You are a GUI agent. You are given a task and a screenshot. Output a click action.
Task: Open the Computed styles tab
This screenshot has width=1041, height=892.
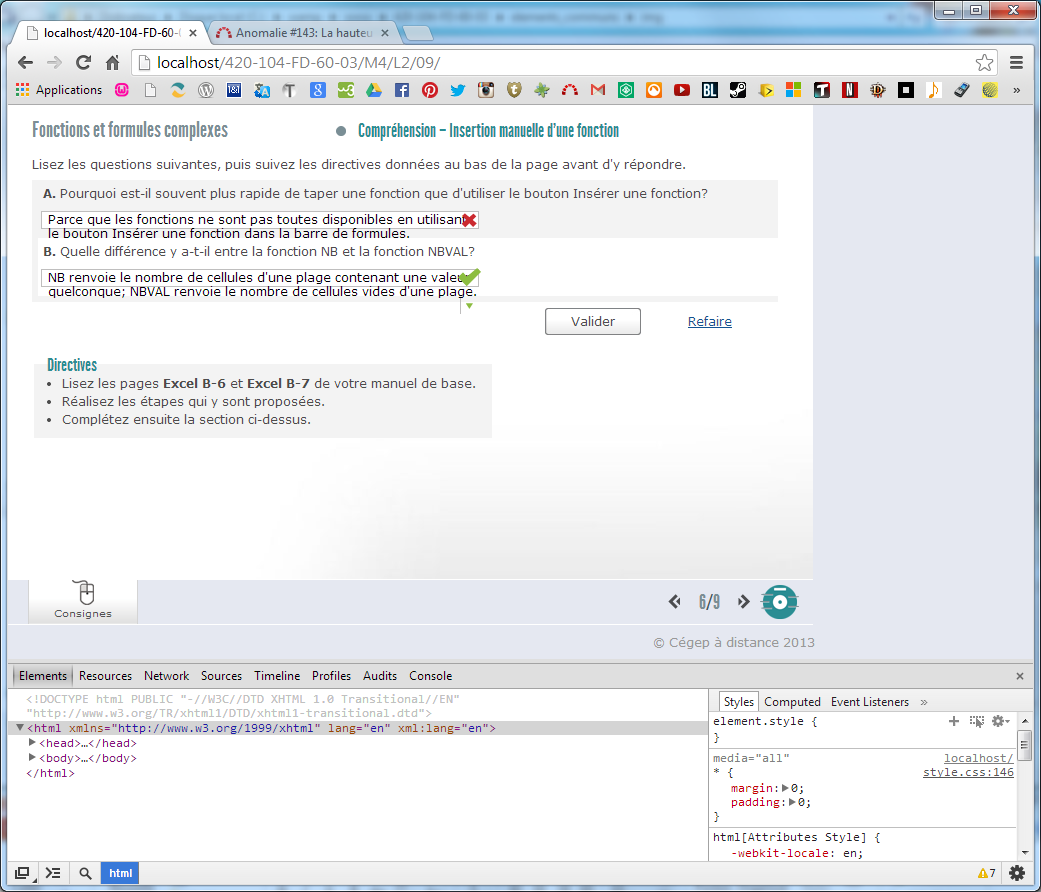coord(792,702)
